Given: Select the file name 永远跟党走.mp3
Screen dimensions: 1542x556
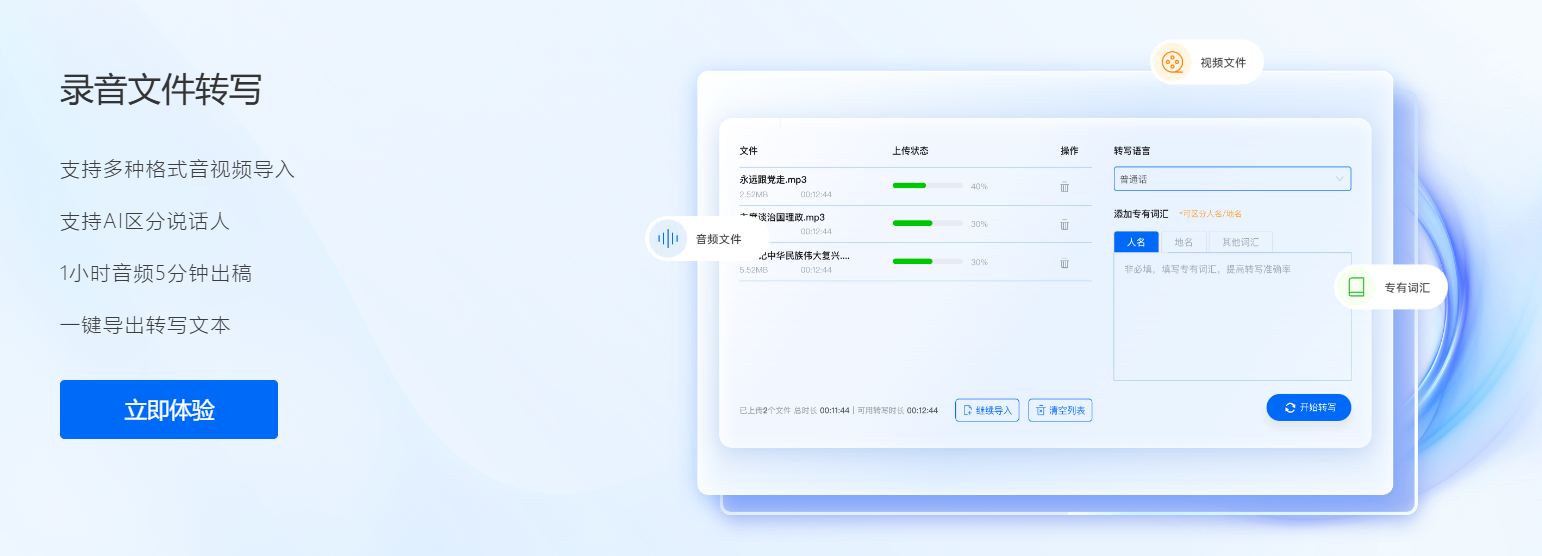Looking at the screenshot, I should pyautogui.click(x=773, y=179).
